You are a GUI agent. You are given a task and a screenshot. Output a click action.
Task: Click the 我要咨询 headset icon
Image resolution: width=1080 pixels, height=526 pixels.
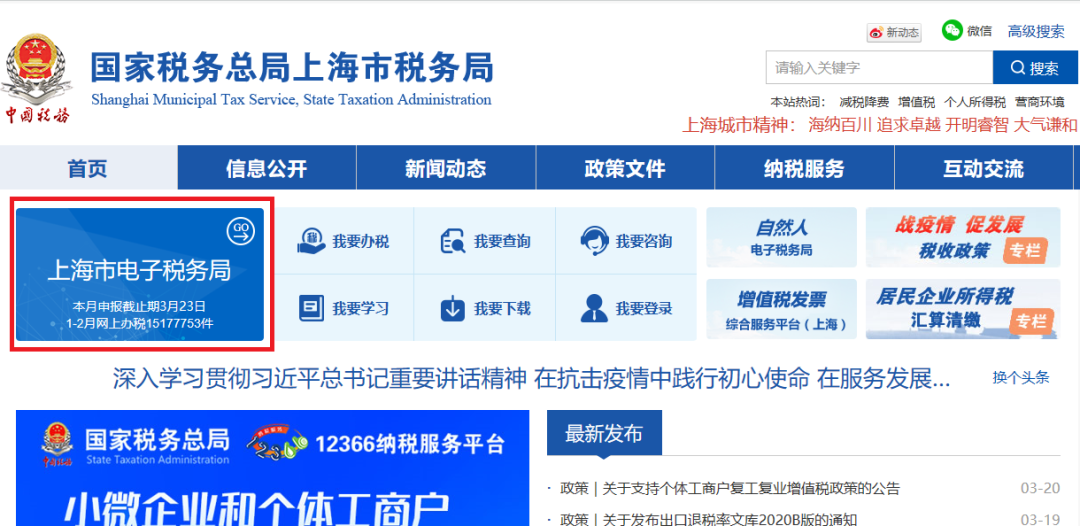(594, 241)
